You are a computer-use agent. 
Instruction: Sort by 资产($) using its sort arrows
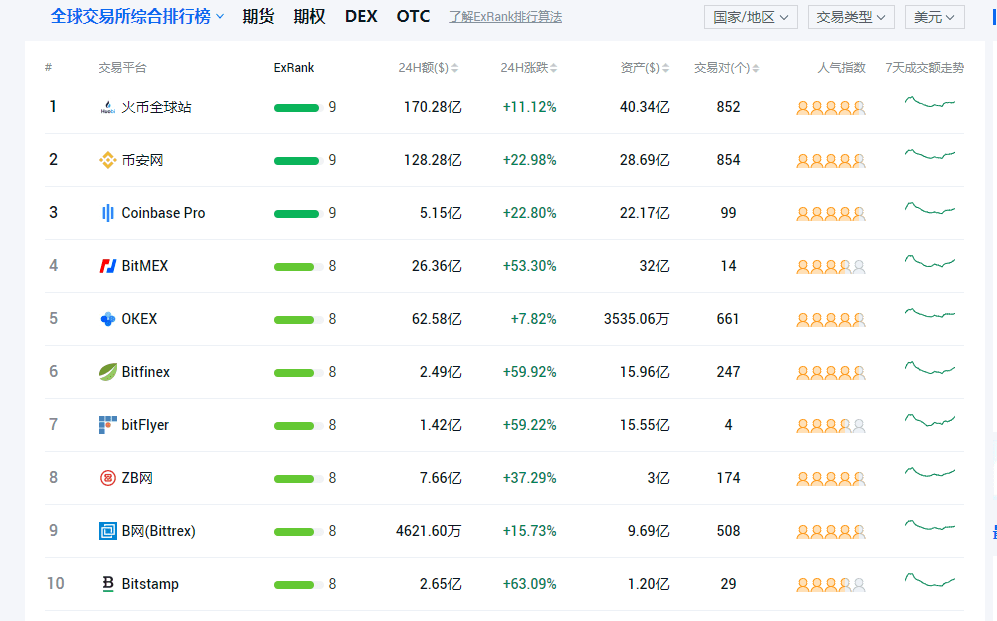(x=666, y=68)
